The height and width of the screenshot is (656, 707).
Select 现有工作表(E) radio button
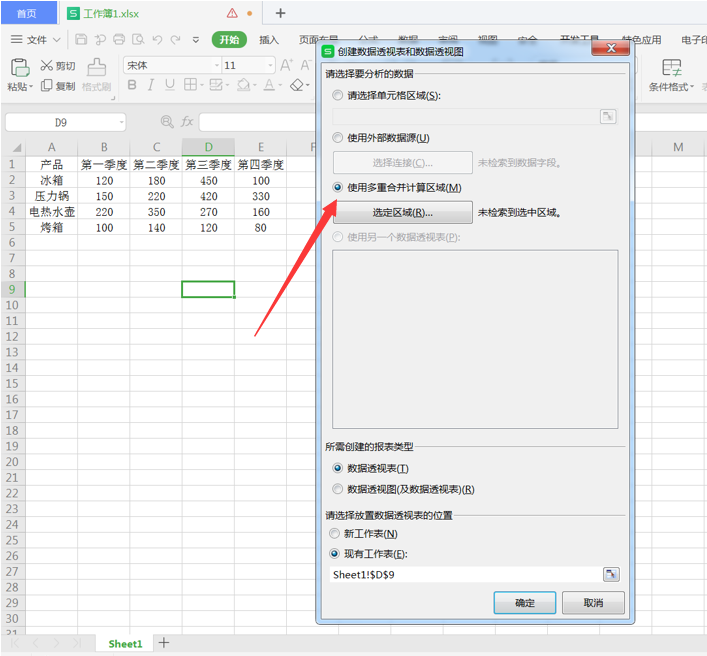[x=334, y=553]
